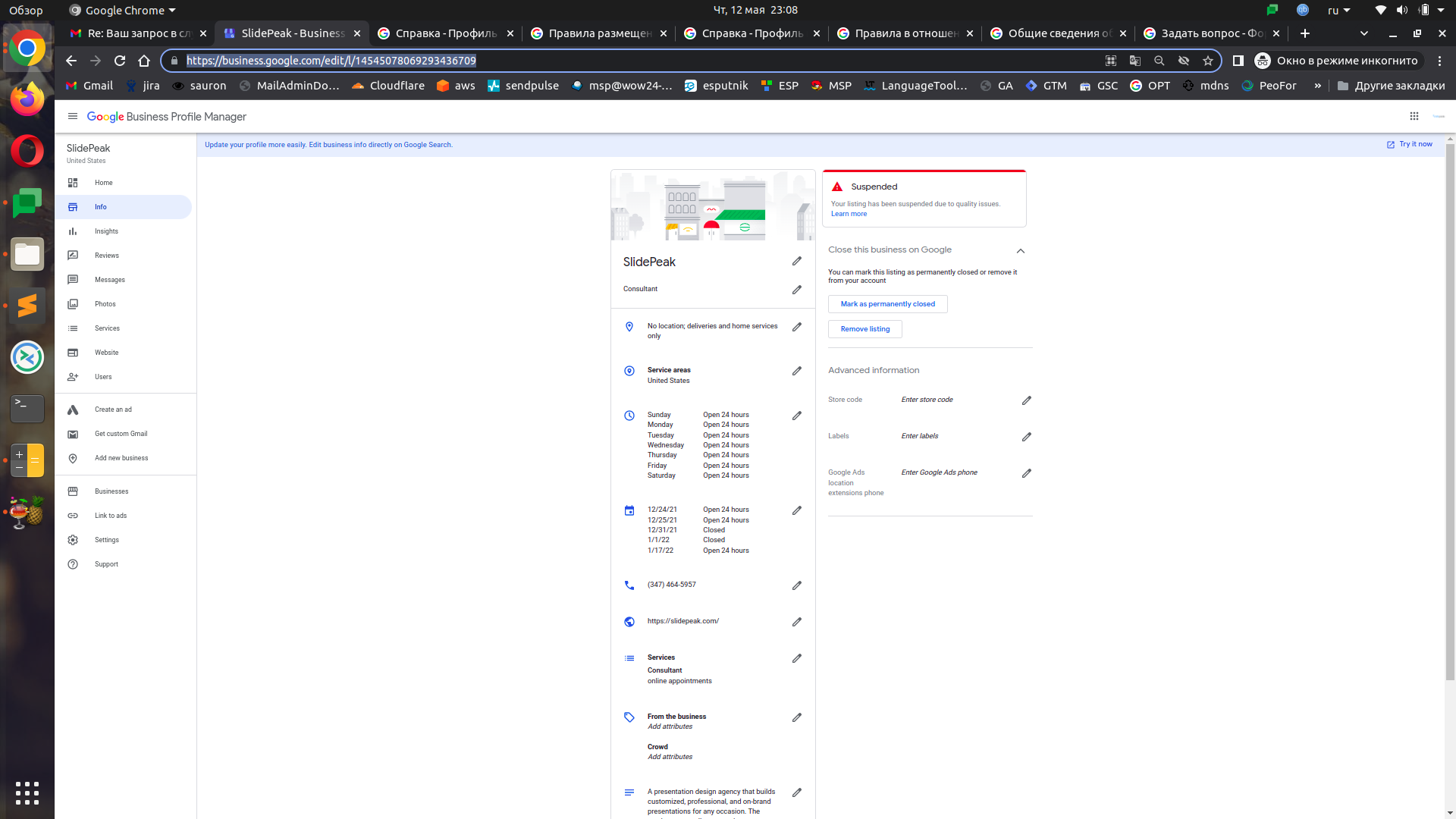This screenshot has width=1456, height=819.
Task: Collapse Close this business on Google section
Action: (1021, 251)
